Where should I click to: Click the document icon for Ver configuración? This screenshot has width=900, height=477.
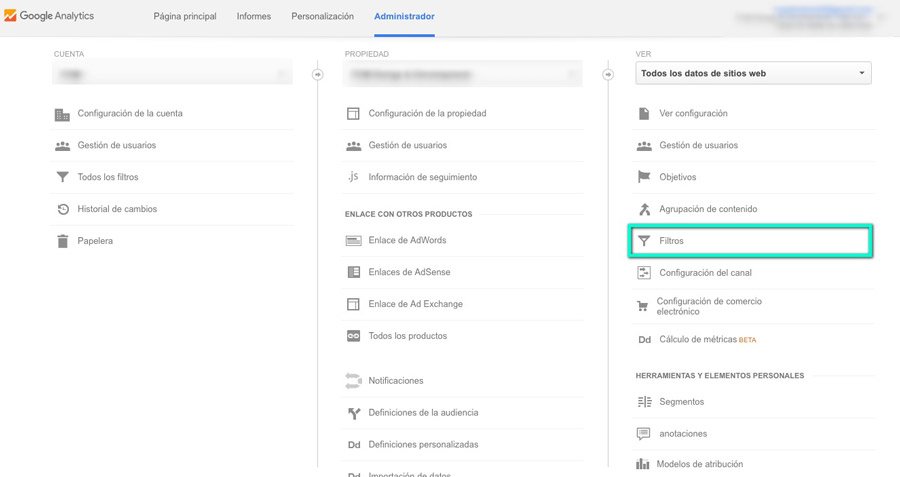coord(644,114)
